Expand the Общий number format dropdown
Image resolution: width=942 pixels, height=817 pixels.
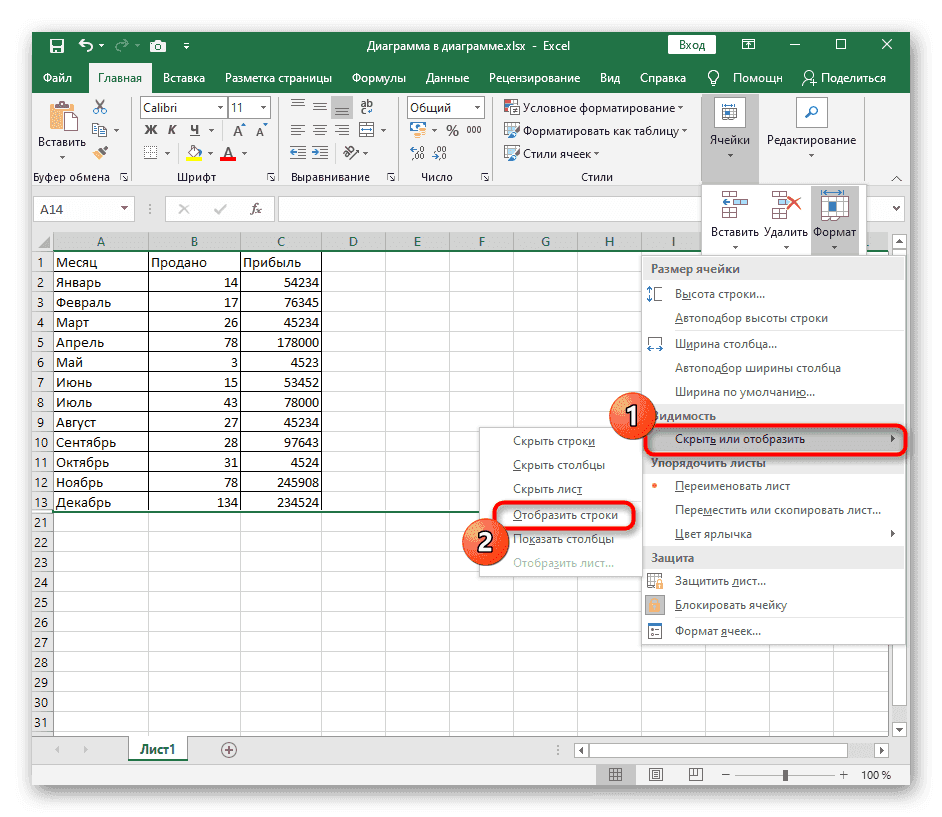tap(479, 108)
